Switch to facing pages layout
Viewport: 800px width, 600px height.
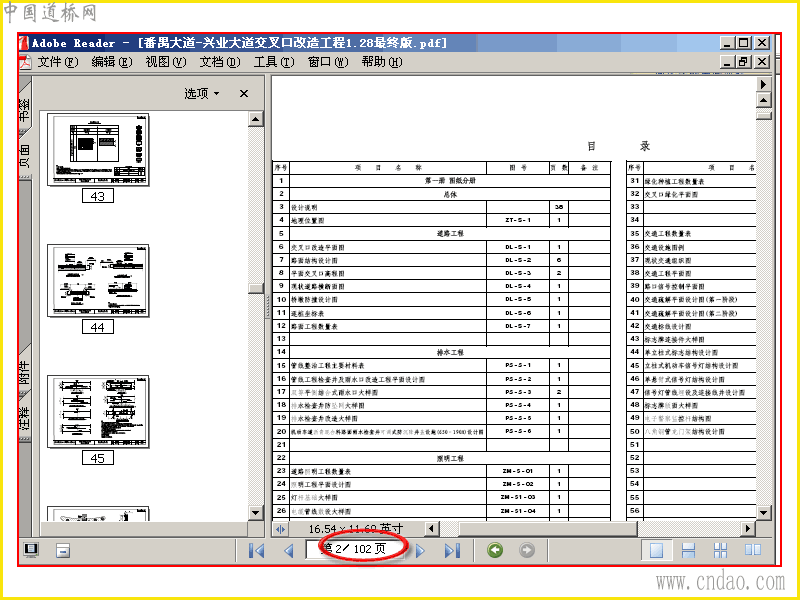[x=753, y=550]
